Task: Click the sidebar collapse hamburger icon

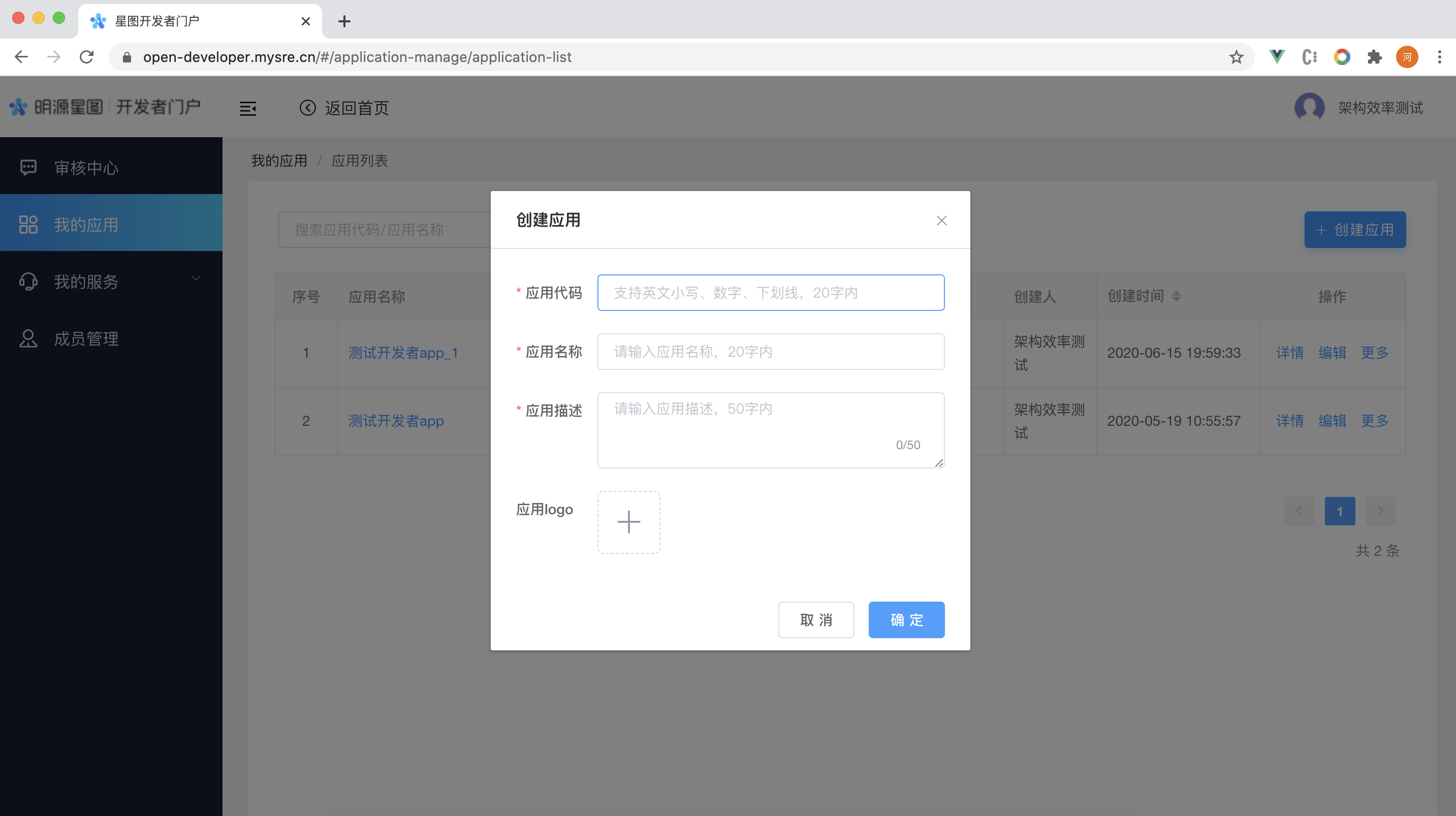Action: point(247,108)
